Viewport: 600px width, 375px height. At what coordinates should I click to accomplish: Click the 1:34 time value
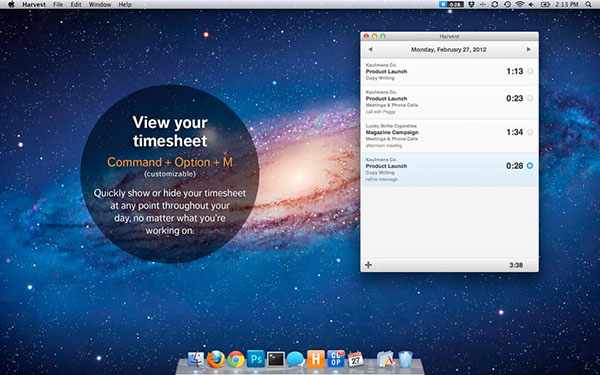click(515, 132)
